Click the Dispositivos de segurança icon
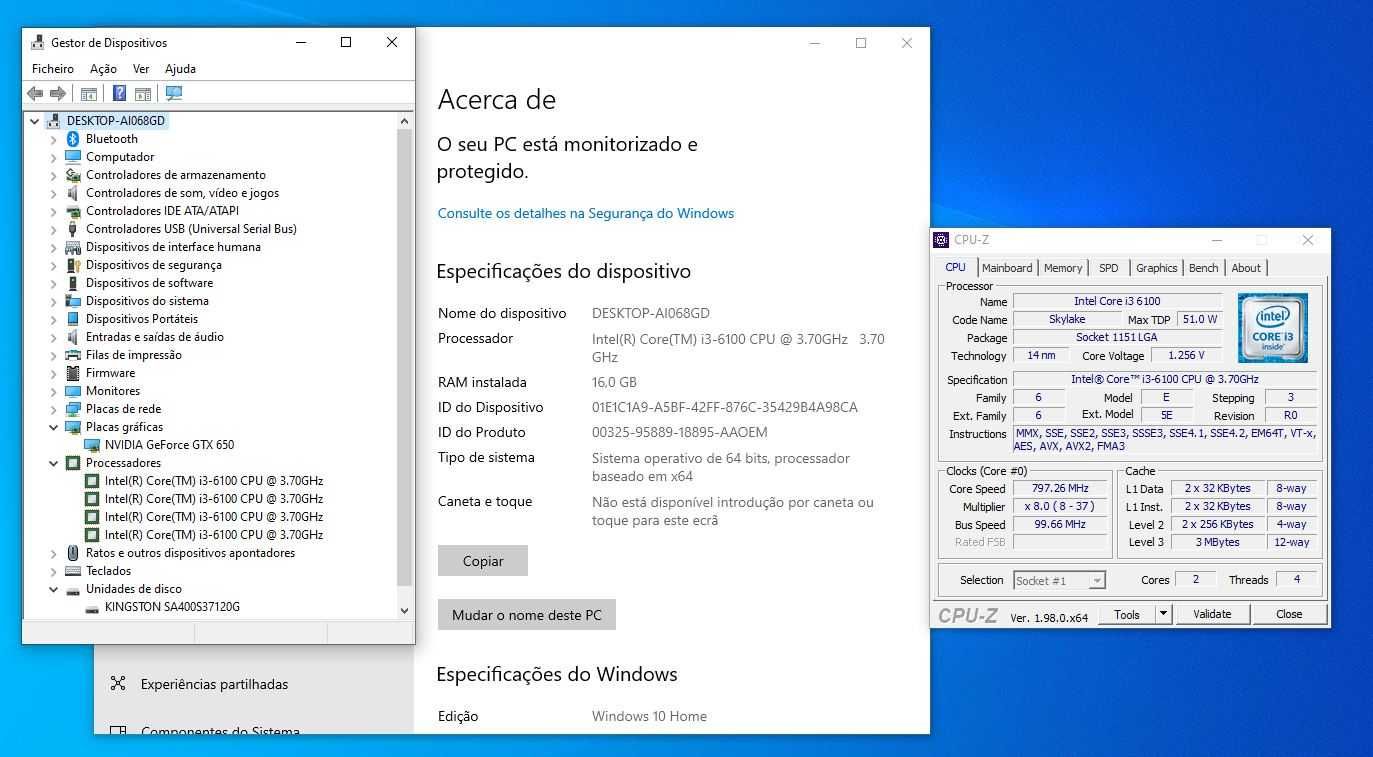The image size is (1373, 757). click(73, 265)
